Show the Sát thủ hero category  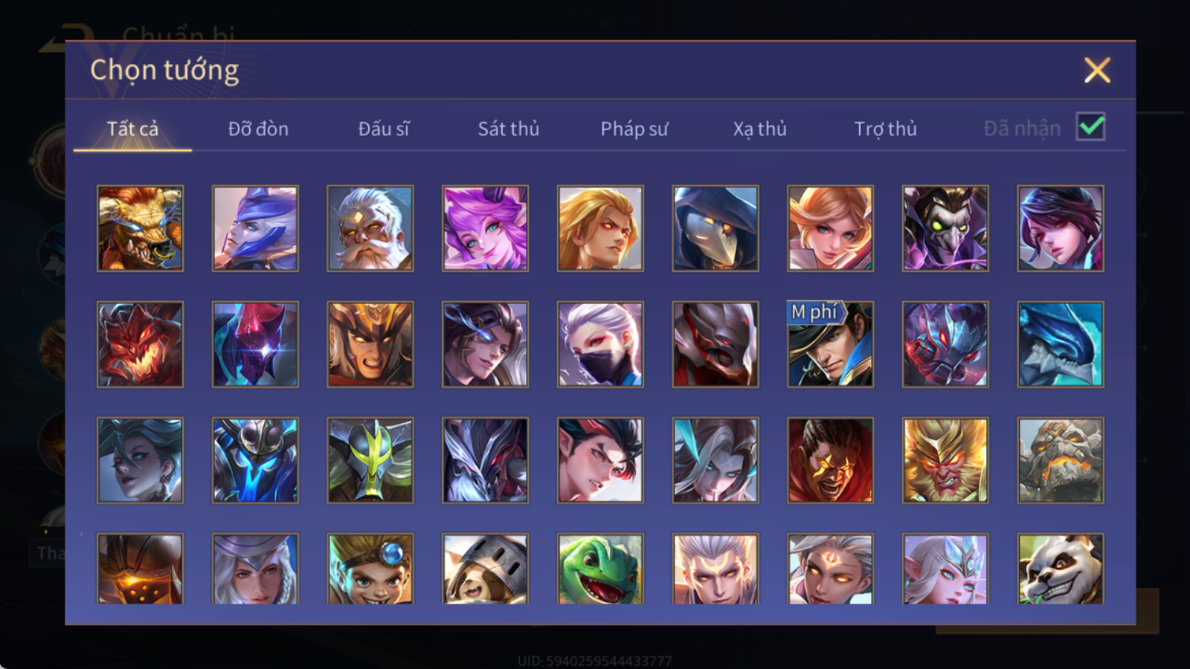point(508,129)
